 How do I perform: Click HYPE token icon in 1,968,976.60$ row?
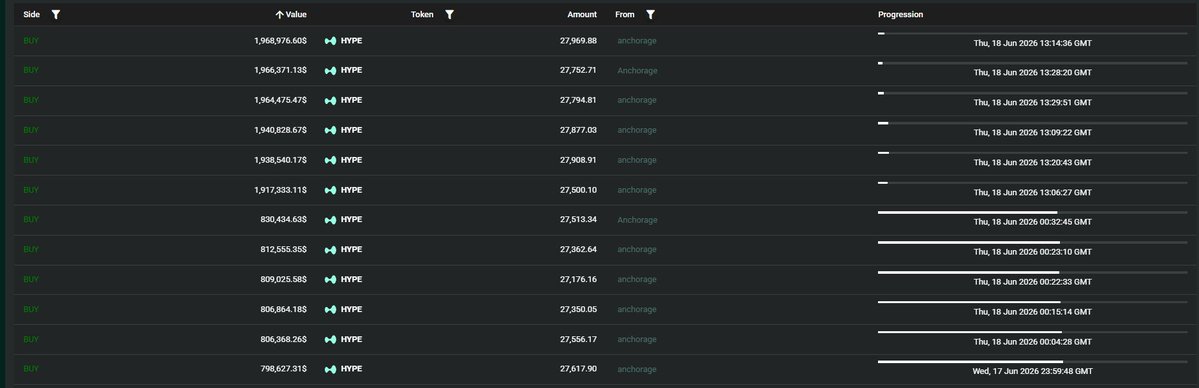point(330,41)
